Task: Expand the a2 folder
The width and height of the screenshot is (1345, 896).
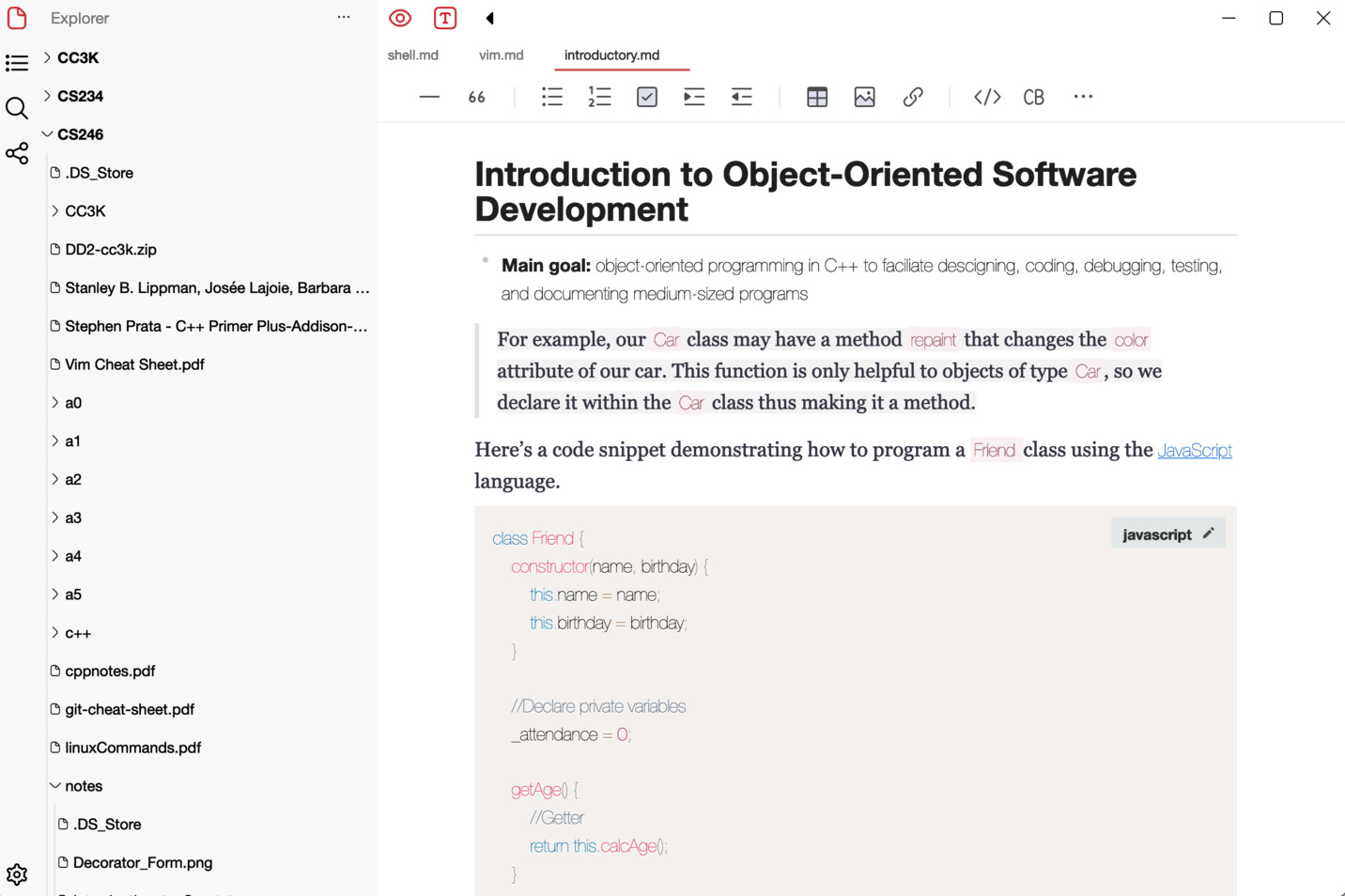Action: (x=55, y=479)
